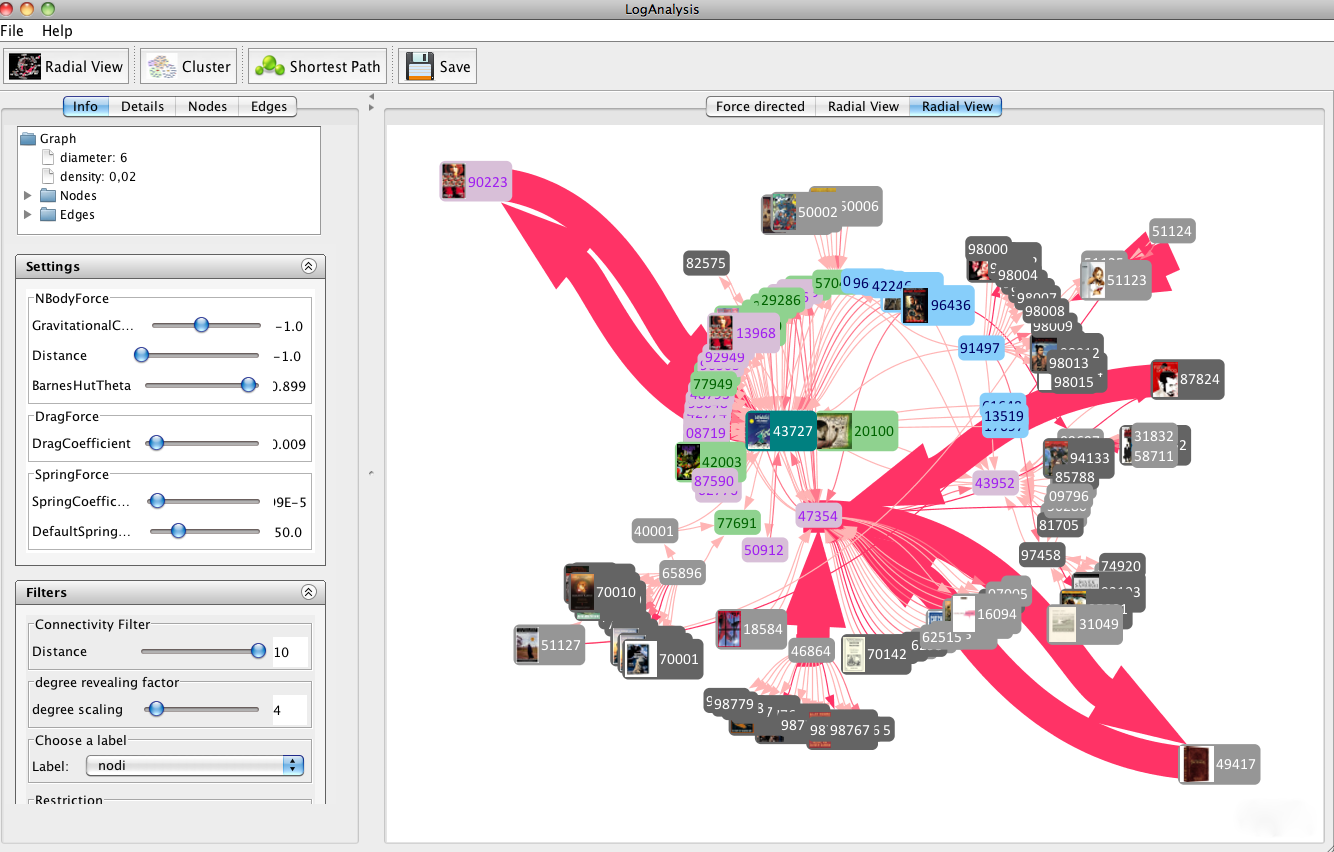This screenshot has width=1334, height=852.
Task: Click the green node 20100 picture
Action: (x=834, y=431)
